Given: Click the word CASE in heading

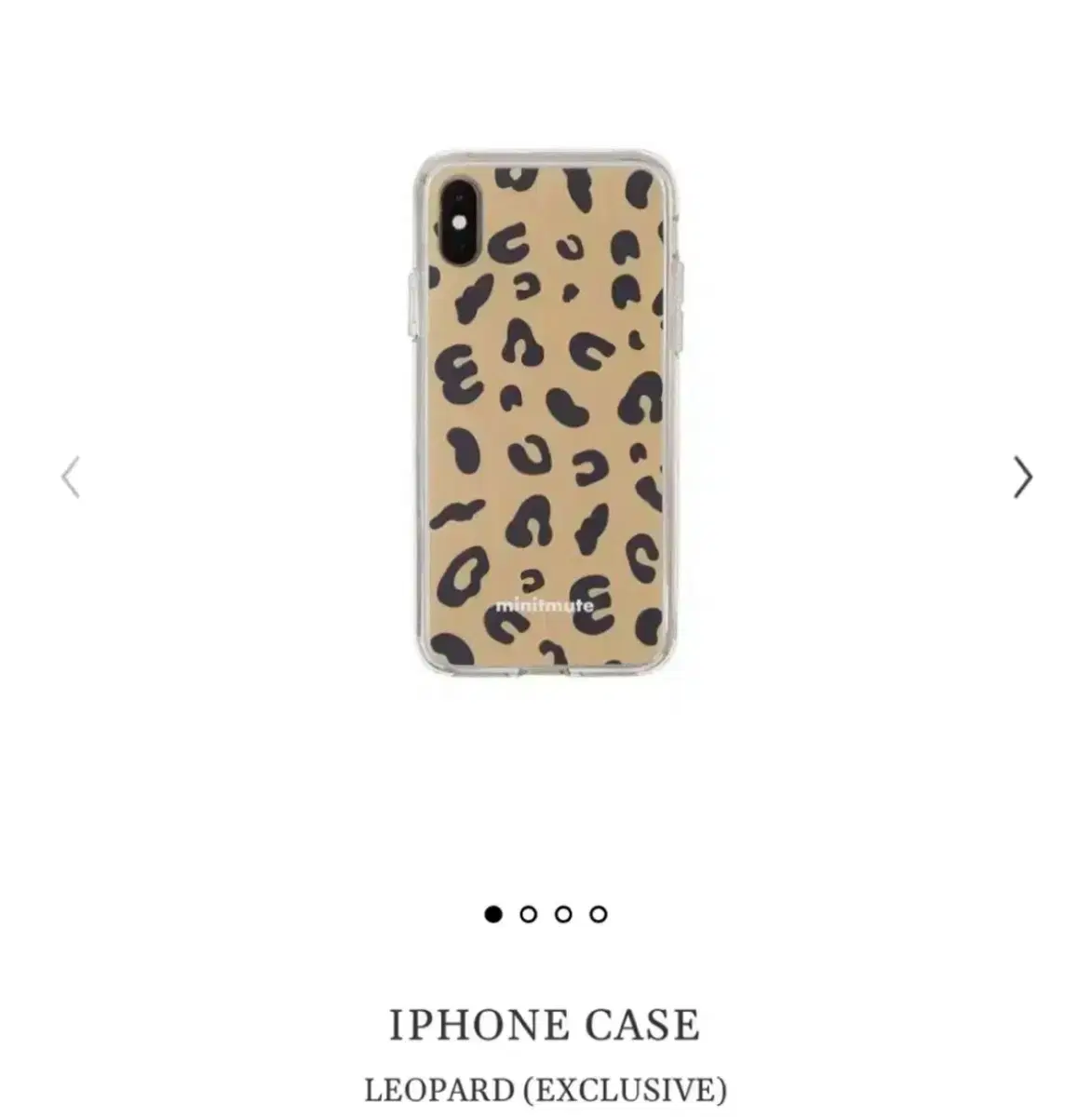Looking at the screenshot, I should coord(642,1025).
